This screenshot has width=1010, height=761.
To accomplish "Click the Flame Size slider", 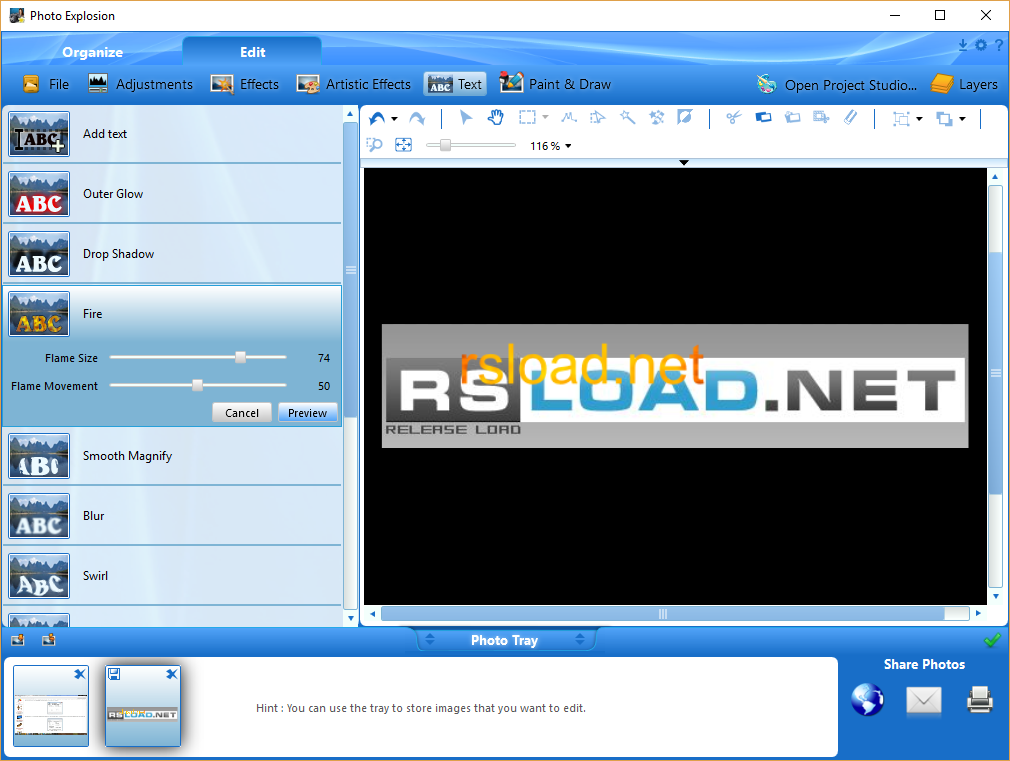I will [198, 357].
